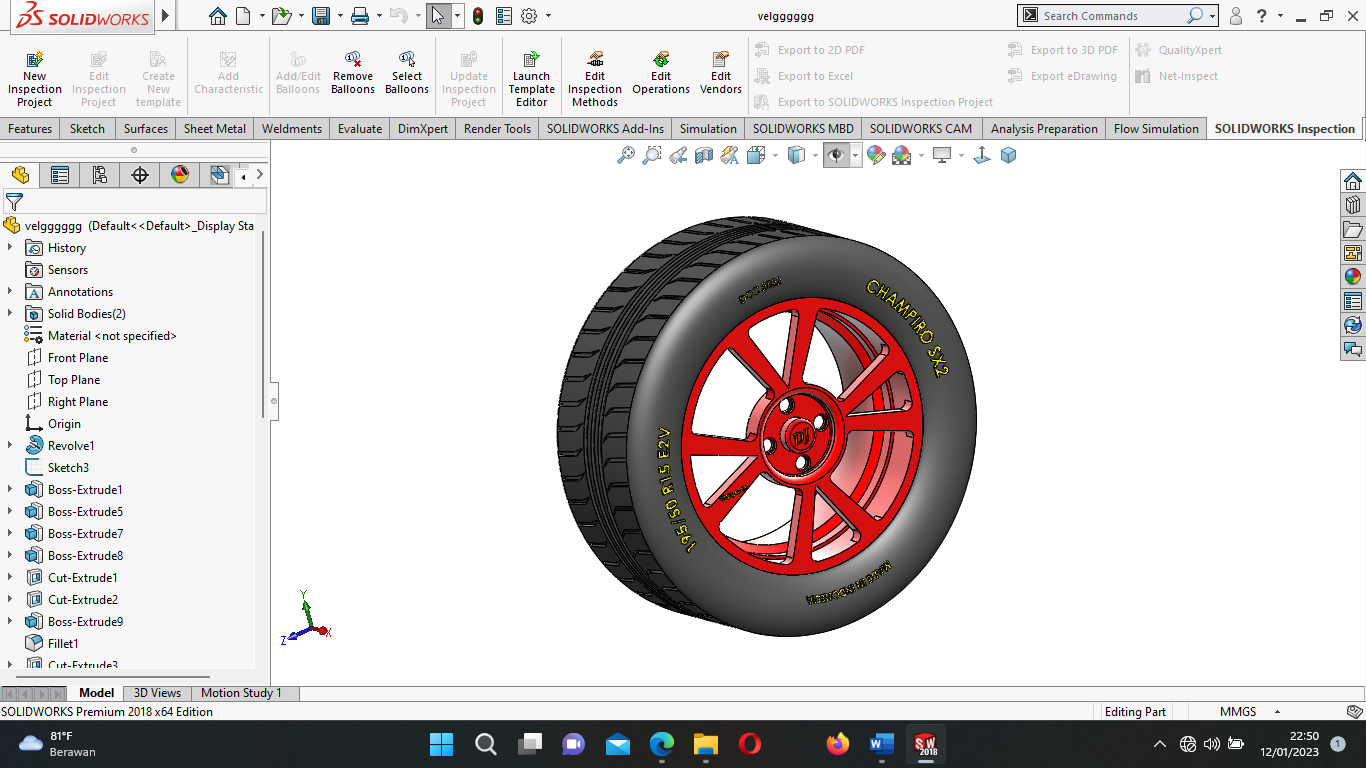Switch to the SOLIDWORKS CAM tab

[920, 129]
